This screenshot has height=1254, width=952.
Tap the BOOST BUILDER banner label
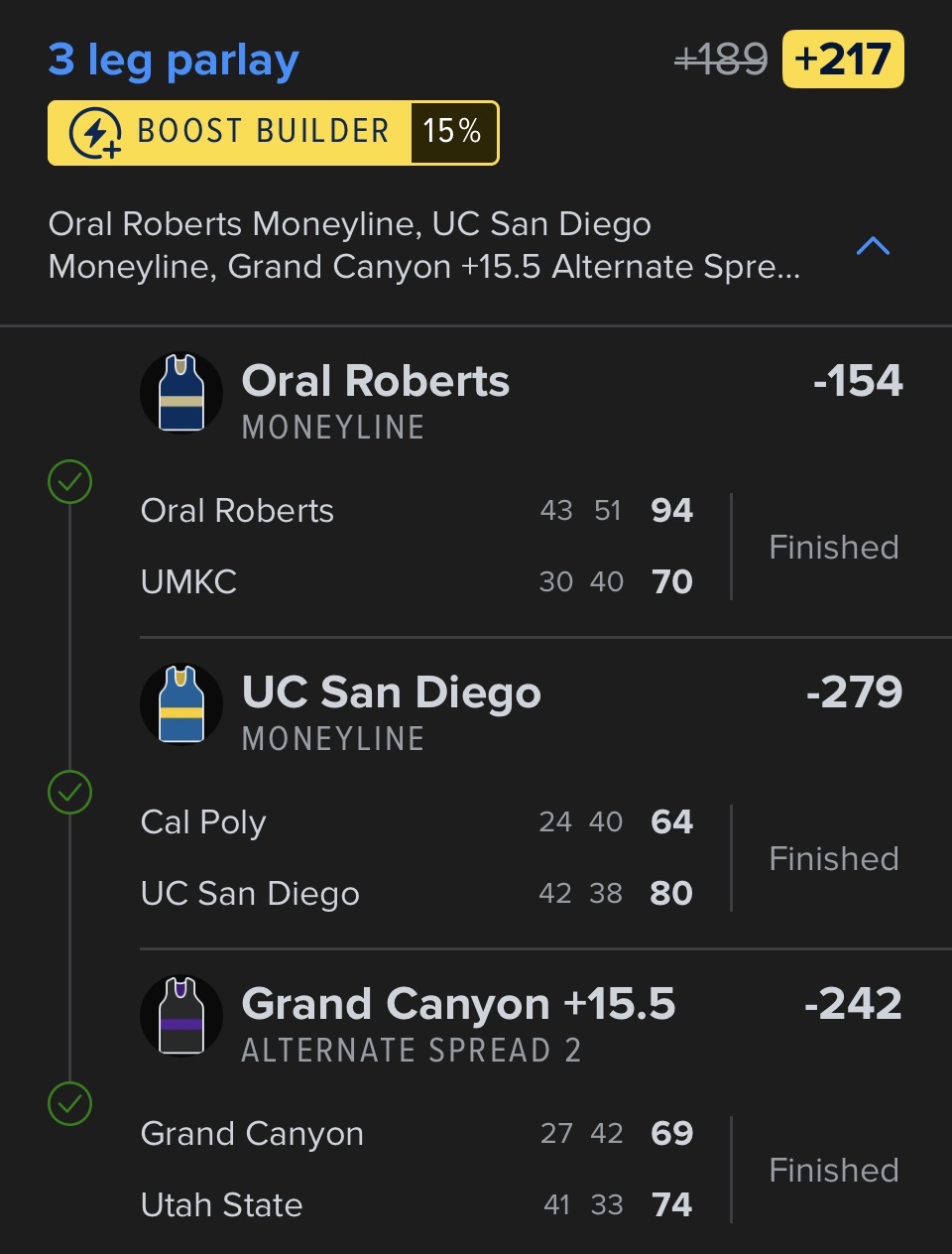pyautogui.click(x=263, y=132)
